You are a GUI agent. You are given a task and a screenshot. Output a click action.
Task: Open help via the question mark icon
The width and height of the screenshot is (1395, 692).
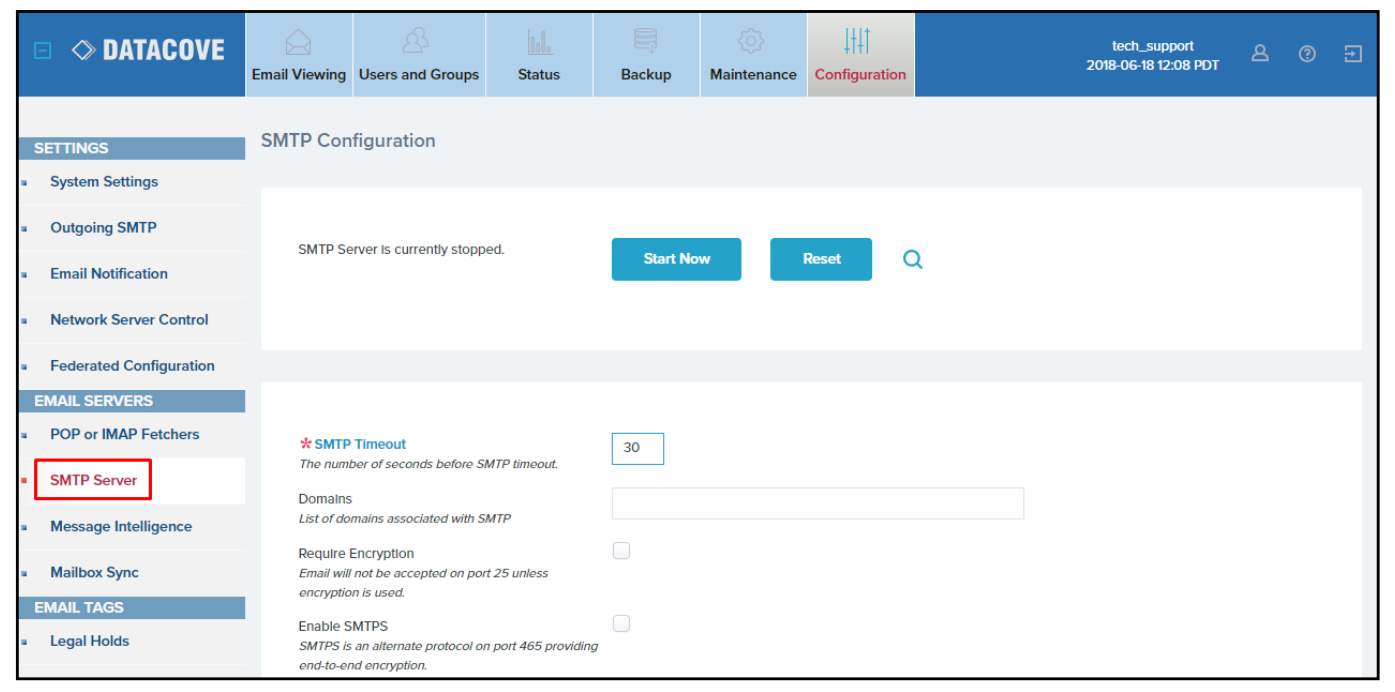(x=1306, y=54)
